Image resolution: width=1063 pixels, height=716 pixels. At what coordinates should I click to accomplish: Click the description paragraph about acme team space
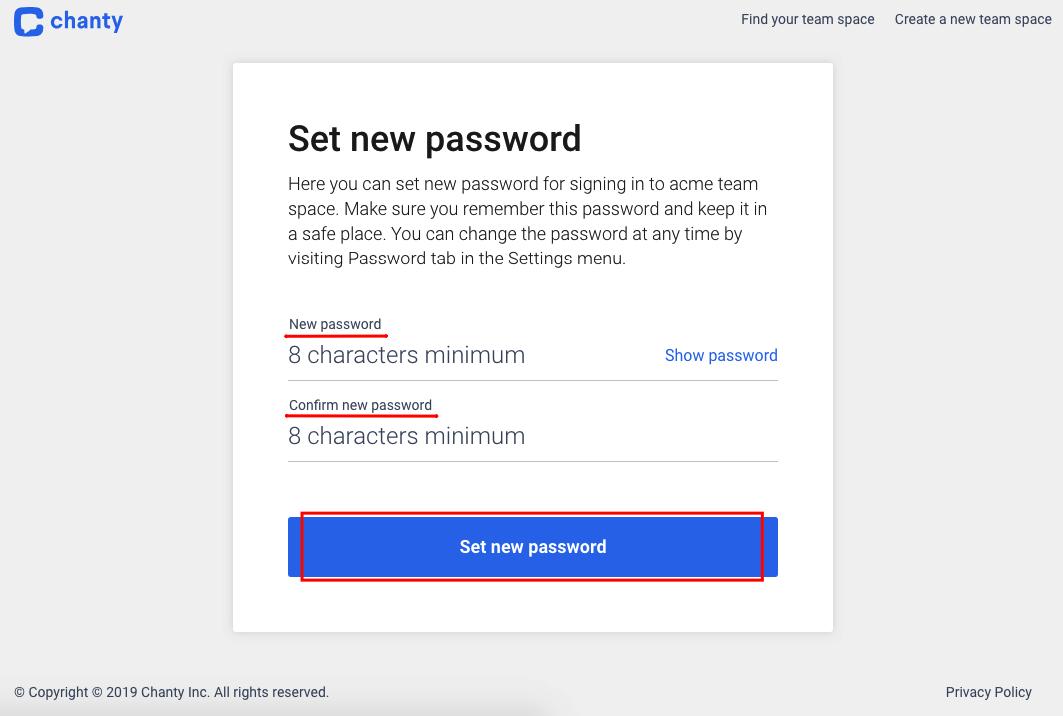point(527,221)
